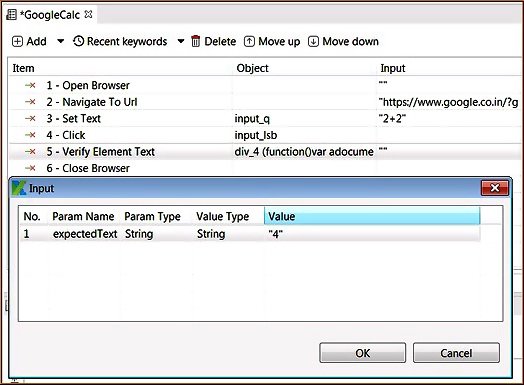Click the step icon beside Close Browser

coord(30,168)
